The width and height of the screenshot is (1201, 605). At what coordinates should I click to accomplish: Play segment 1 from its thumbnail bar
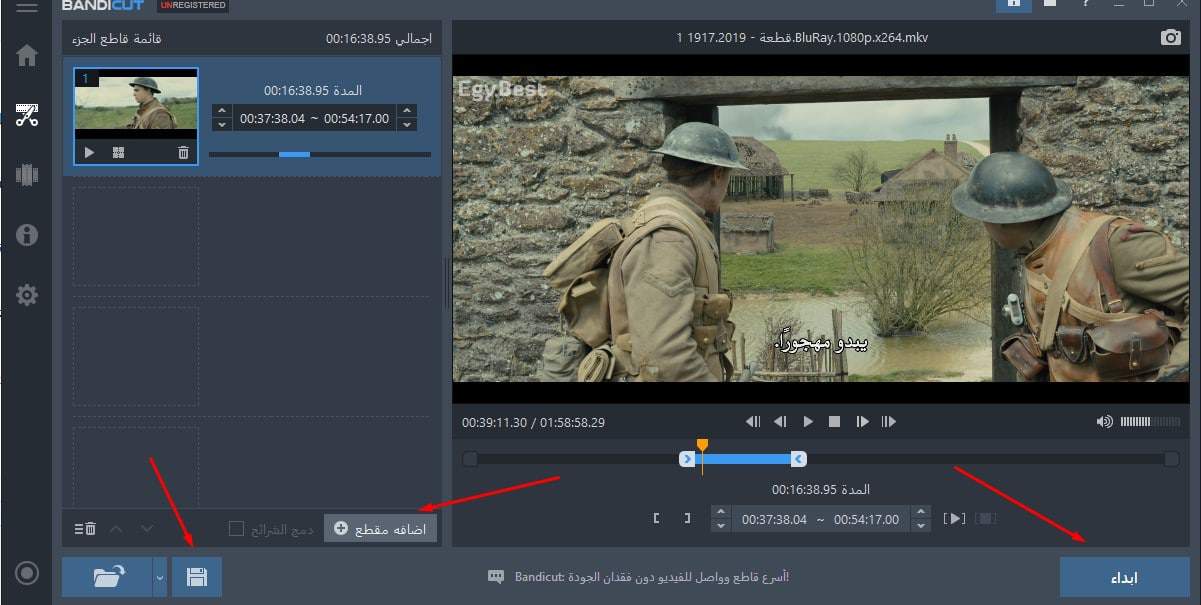click(89, 152)
